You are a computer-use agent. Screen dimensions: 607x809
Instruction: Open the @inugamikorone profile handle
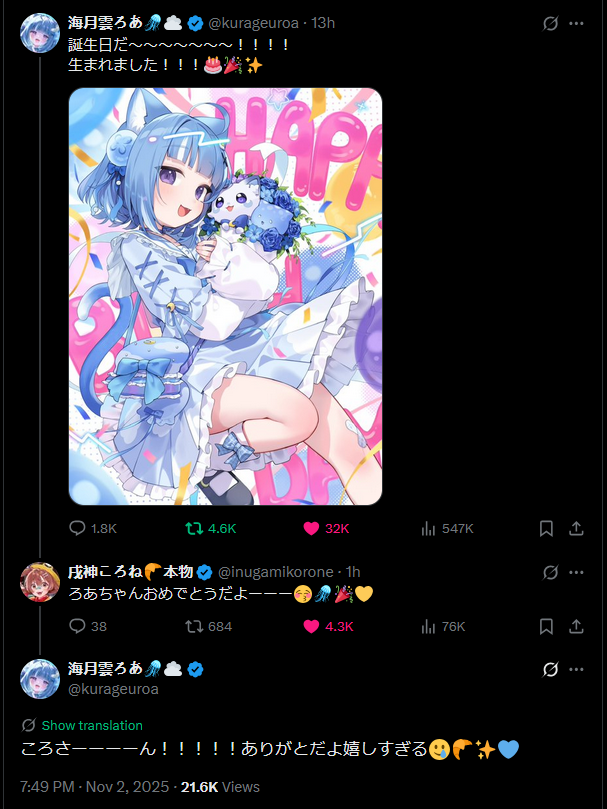point(276,572)
